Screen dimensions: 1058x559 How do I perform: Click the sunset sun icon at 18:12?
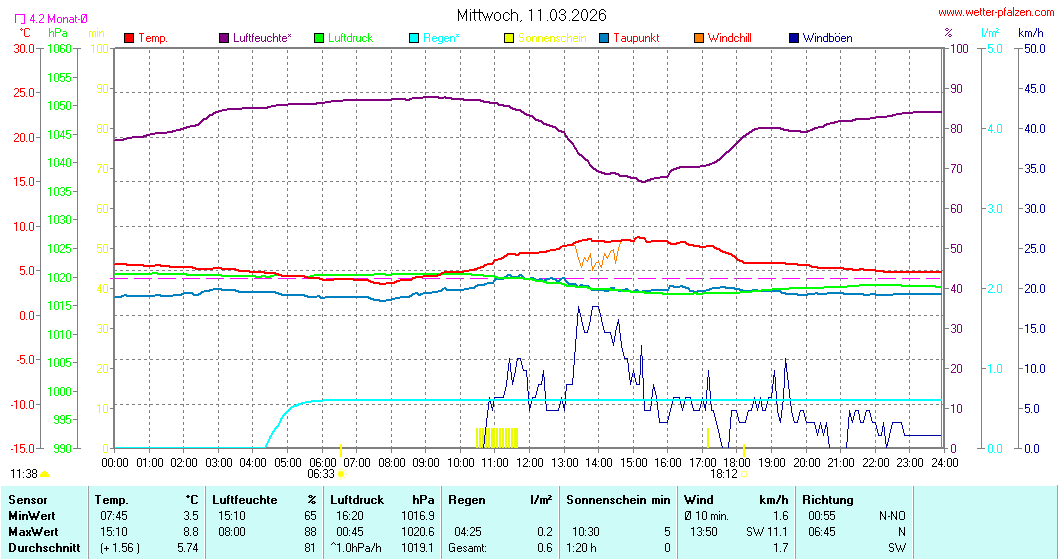(x=744, y=475)
